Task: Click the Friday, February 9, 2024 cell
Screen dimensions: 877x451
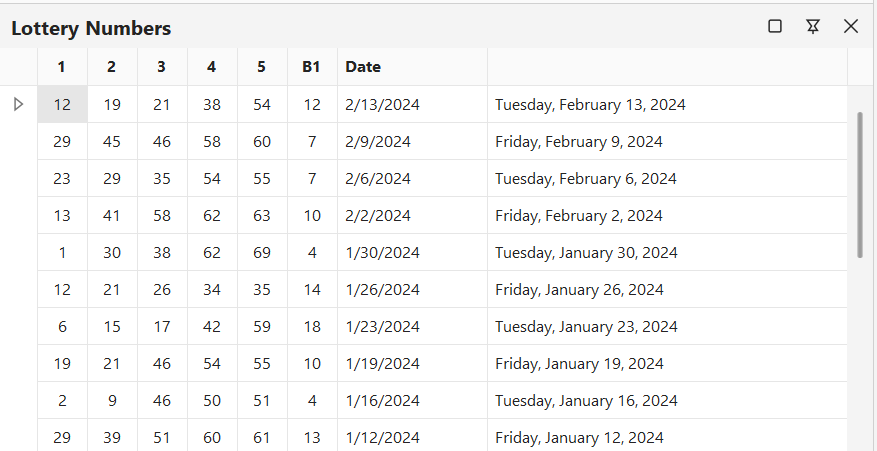Action: pyautogui.click(x=579, y=141)
